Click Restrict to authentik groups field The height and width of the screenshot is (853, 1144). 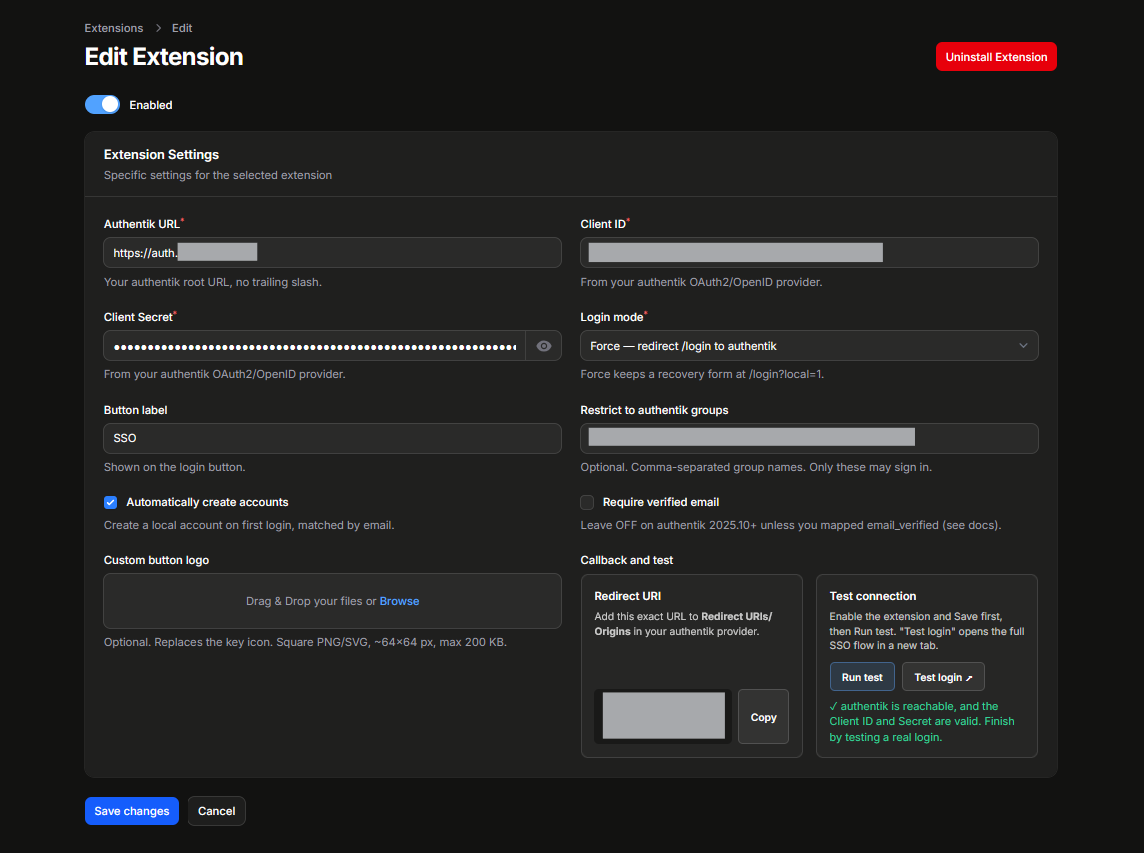click(809, 439)
